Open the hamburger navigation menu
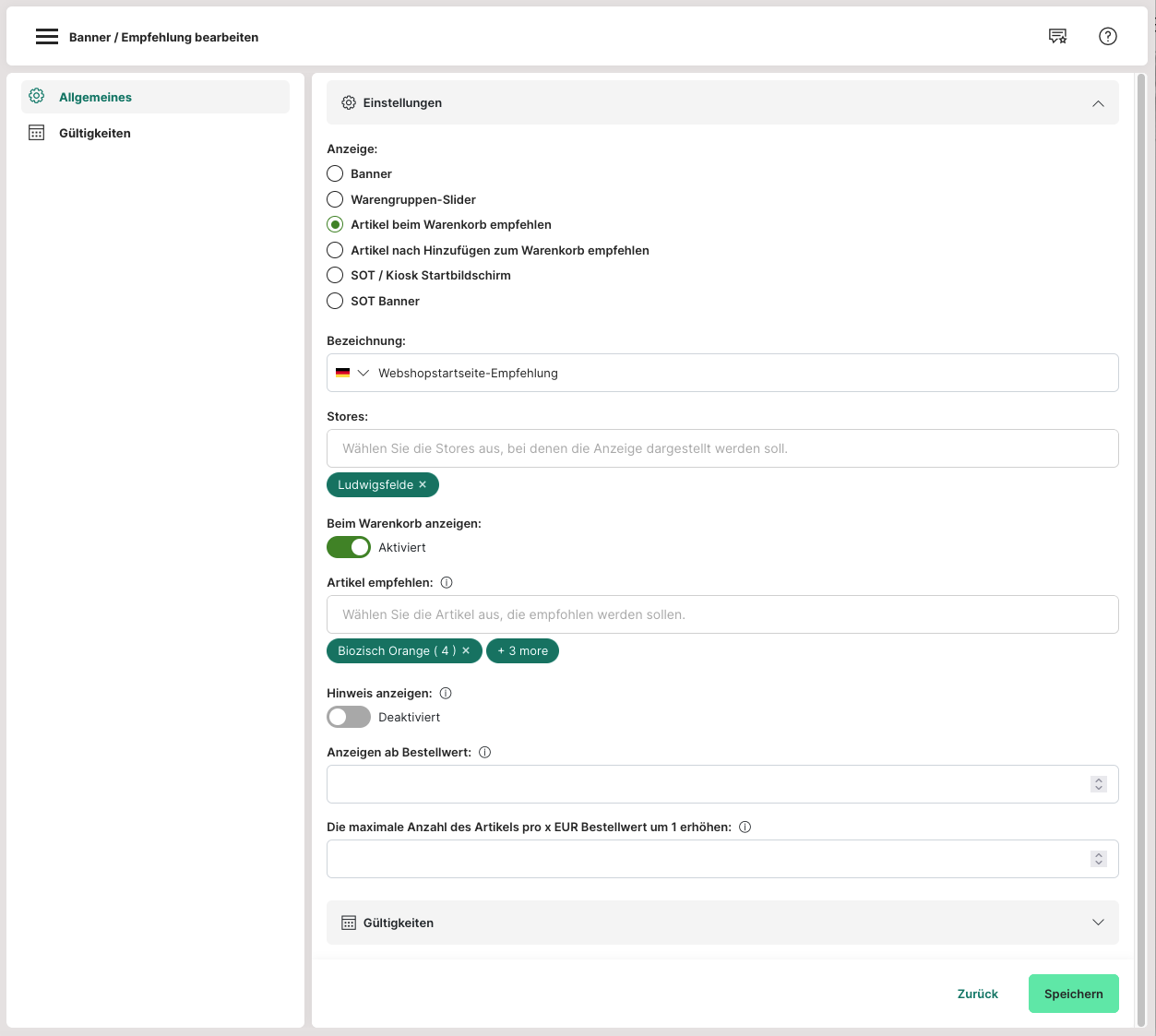 click(46, 37)
